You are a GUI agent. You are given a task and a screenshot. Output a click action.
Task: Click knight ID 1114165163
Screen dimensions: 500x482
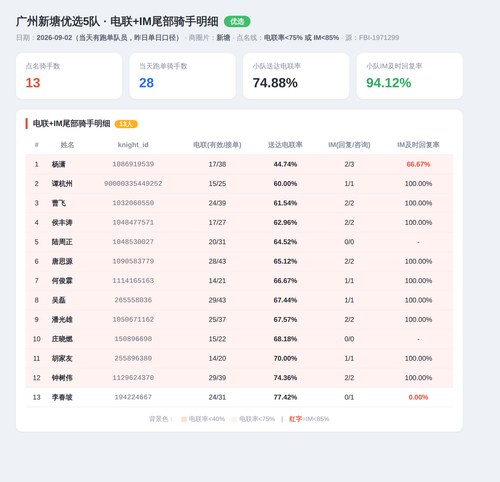[x=133, y=280]
